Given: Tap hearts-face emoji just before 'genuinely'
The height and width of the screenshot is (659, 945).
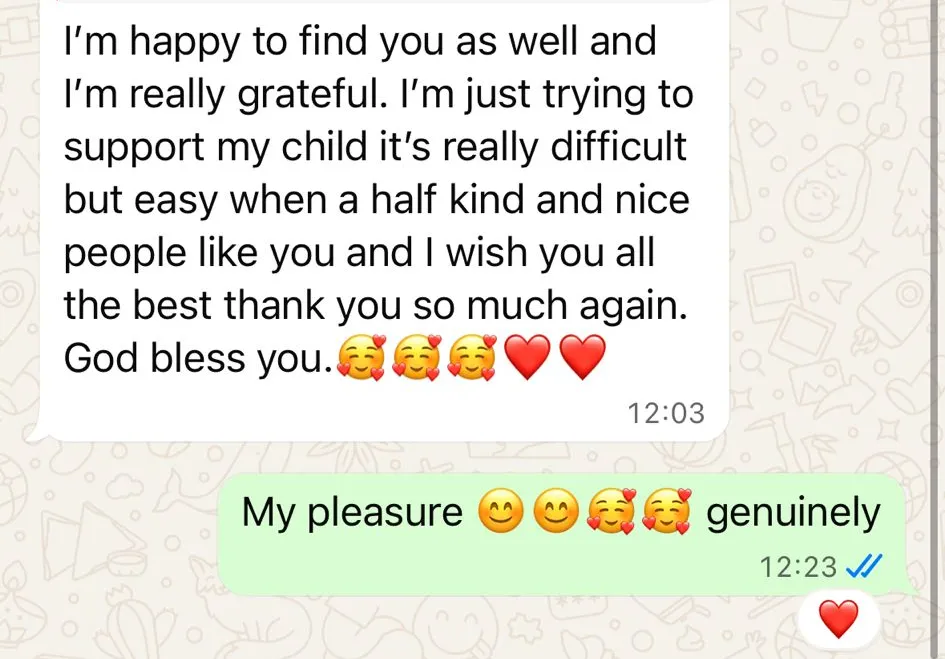Looking at the screenshot, I should (x=667, y=512).
